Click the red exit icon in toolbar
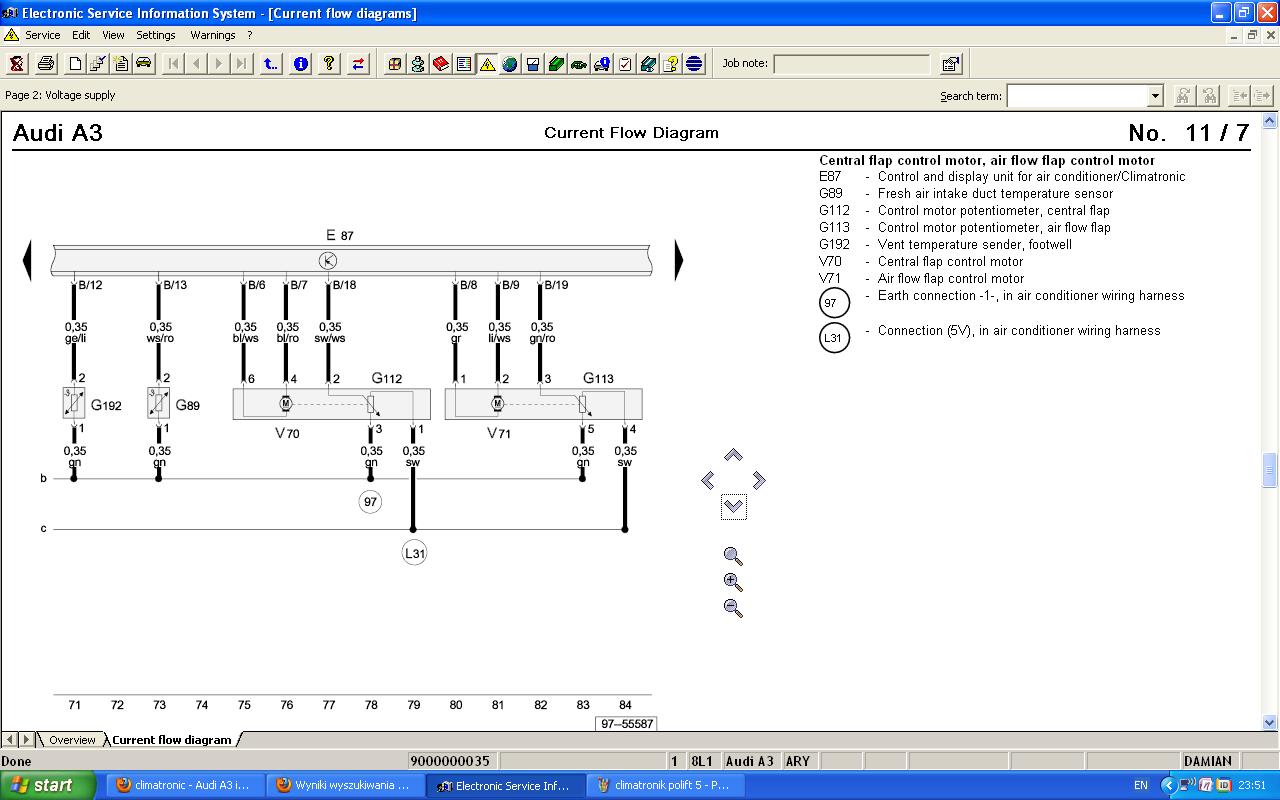The image size is (1280, 800). pyautogui.click(x=17, y=64)
